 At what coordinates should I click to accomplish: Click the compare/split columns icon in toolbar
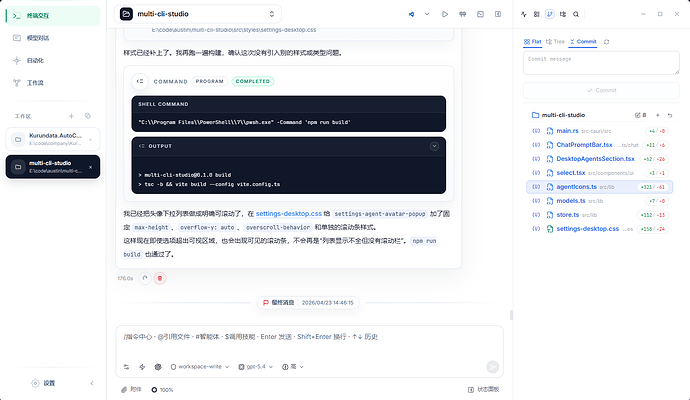click(462, 14)
